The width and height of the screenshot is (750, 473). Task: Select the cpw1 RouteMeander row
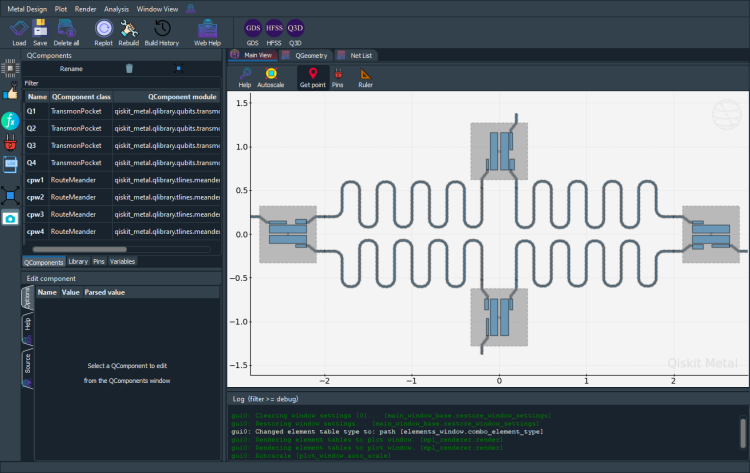122,180
